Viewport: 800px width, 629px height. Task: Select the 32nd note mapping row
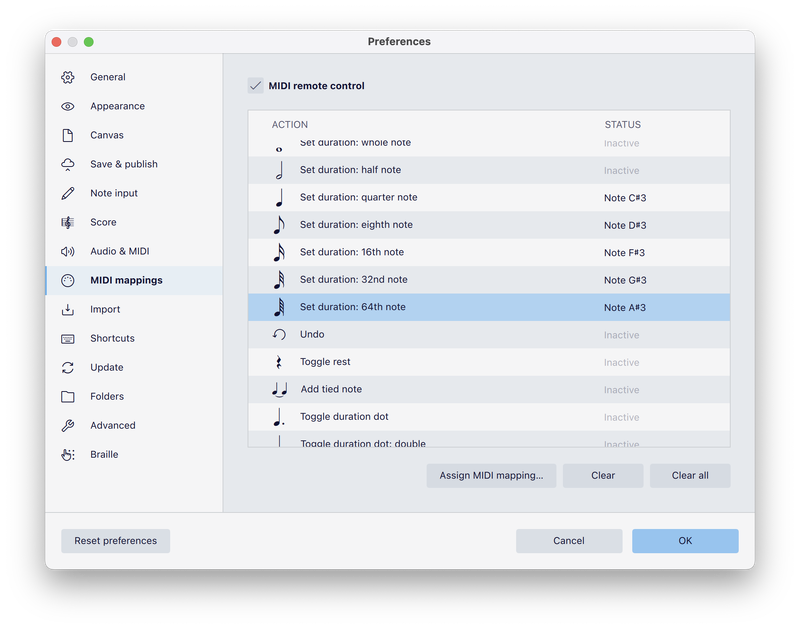450,280
